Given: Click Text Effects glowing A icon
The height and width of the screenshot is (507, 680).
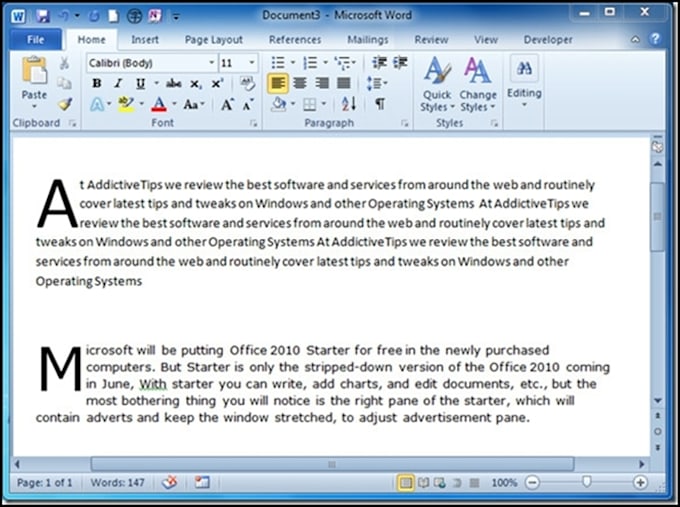Looking at the screenshot, I should pyautogui.click(x=97, y=104).
